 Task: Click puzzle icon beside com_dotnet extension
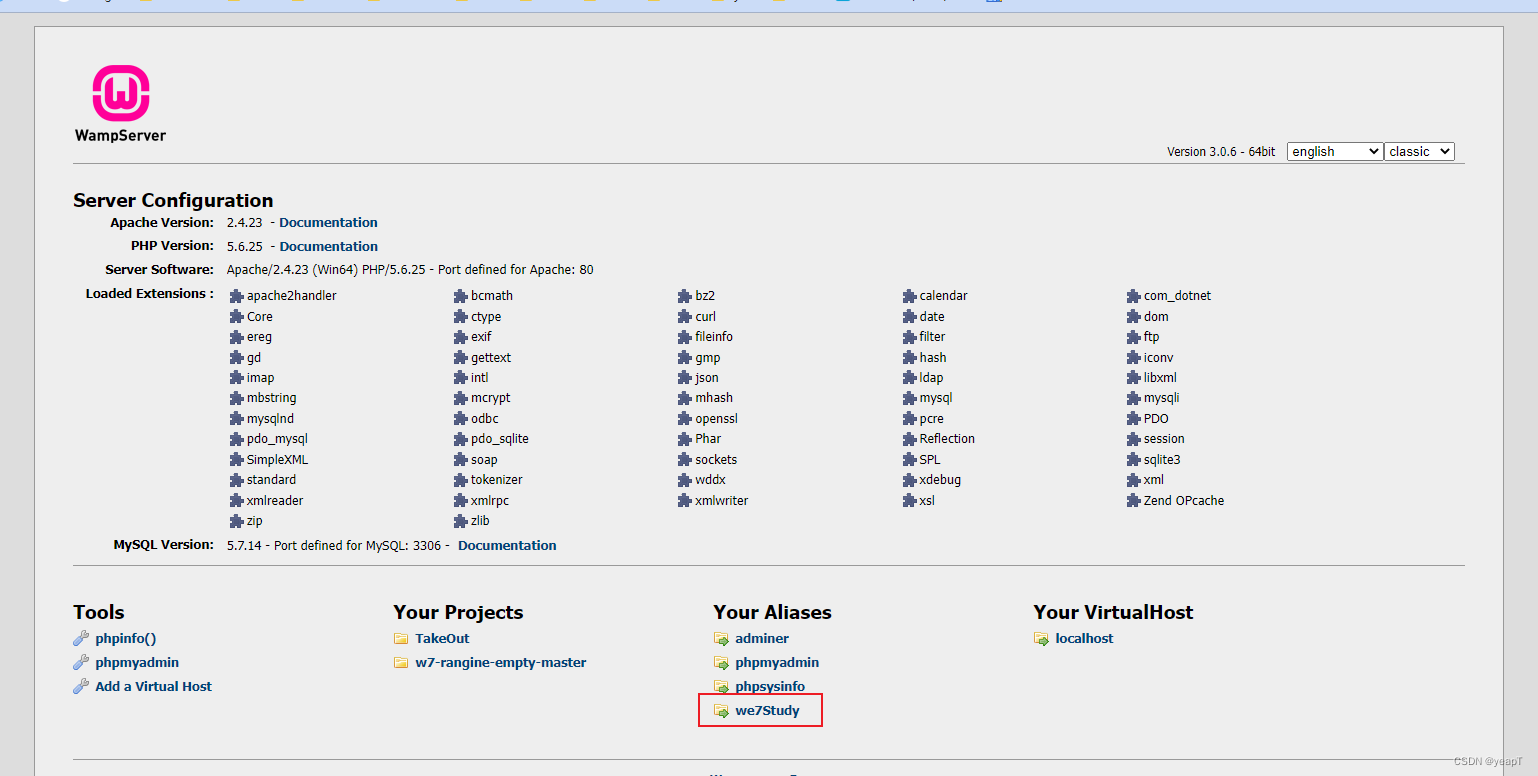point(1133,296)
